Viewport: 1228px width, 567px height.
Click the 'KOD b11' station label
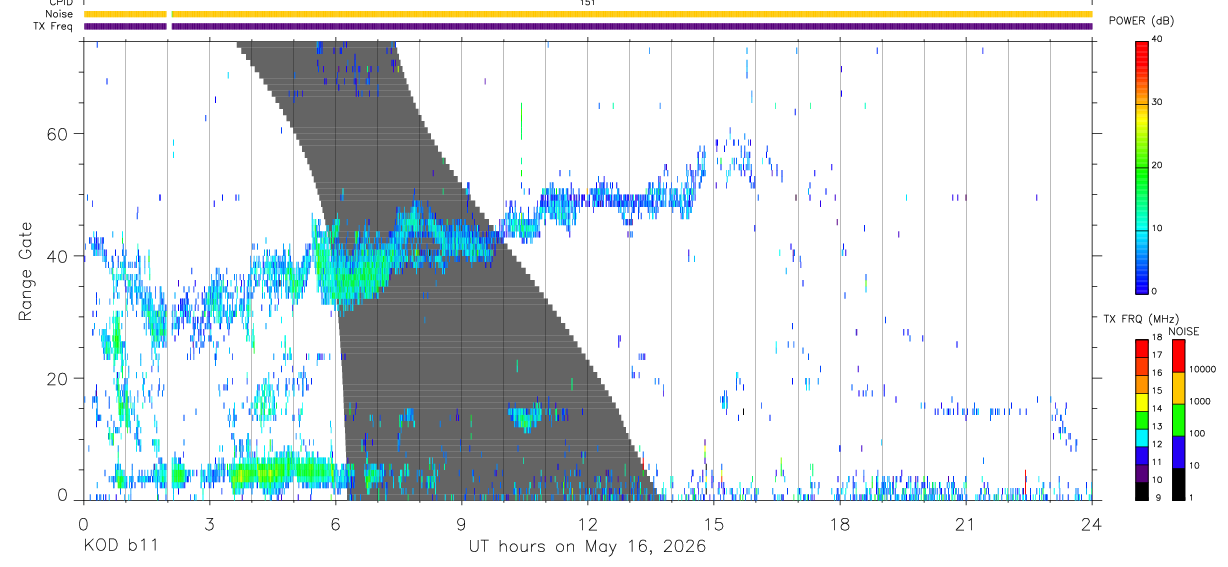click(119, 547)
